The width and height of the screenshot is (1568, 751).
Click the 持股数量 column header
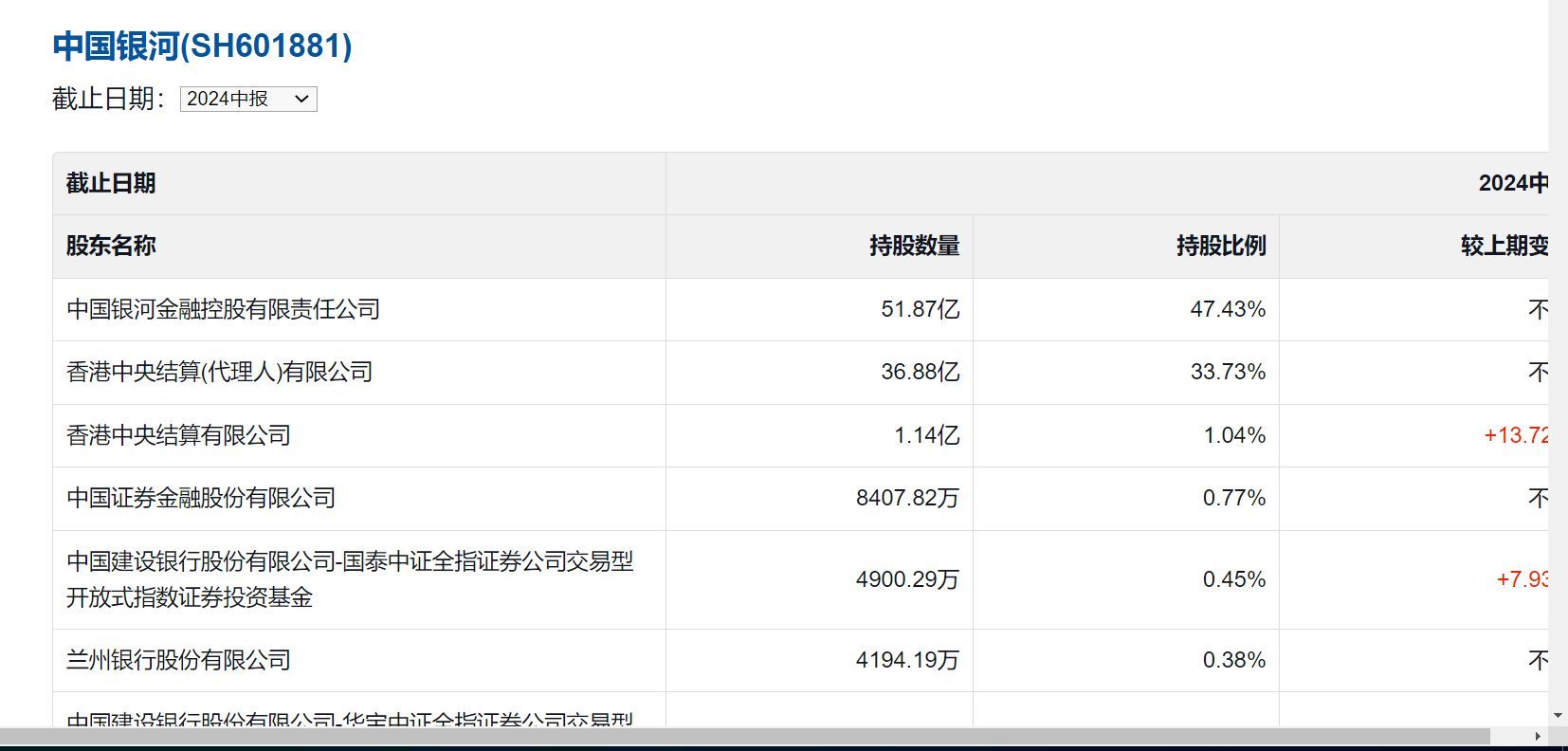click(x=914, y=247)
